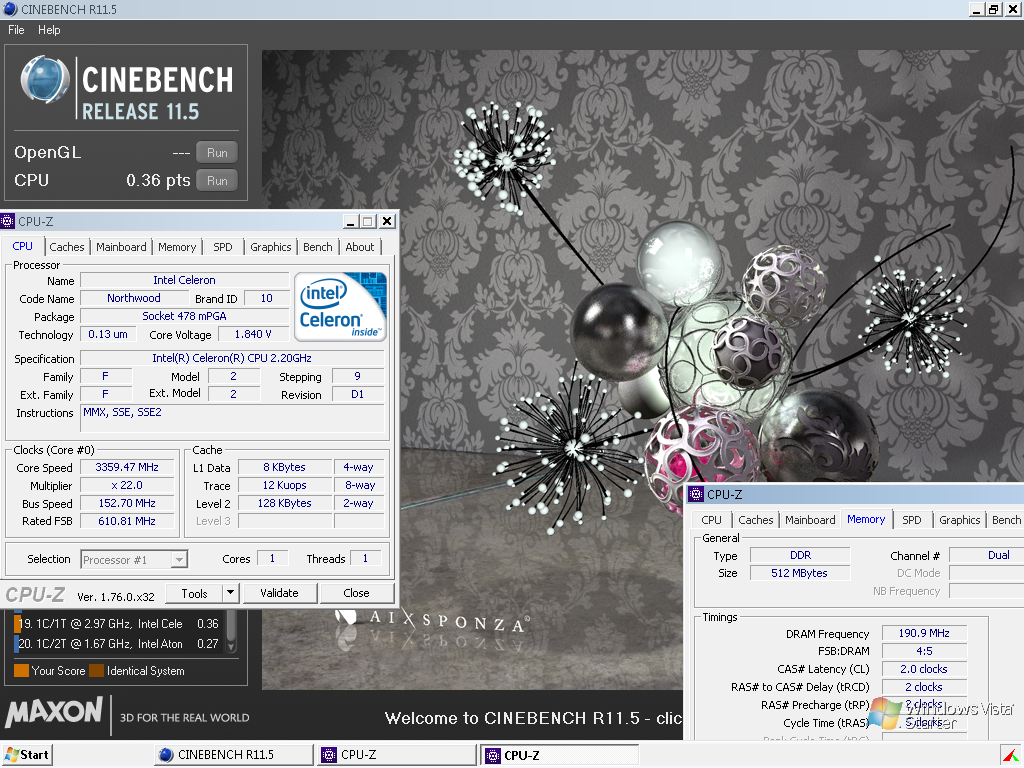1024x768 pixels.
Task: Click the Validate button
Action: coord(280,593)
